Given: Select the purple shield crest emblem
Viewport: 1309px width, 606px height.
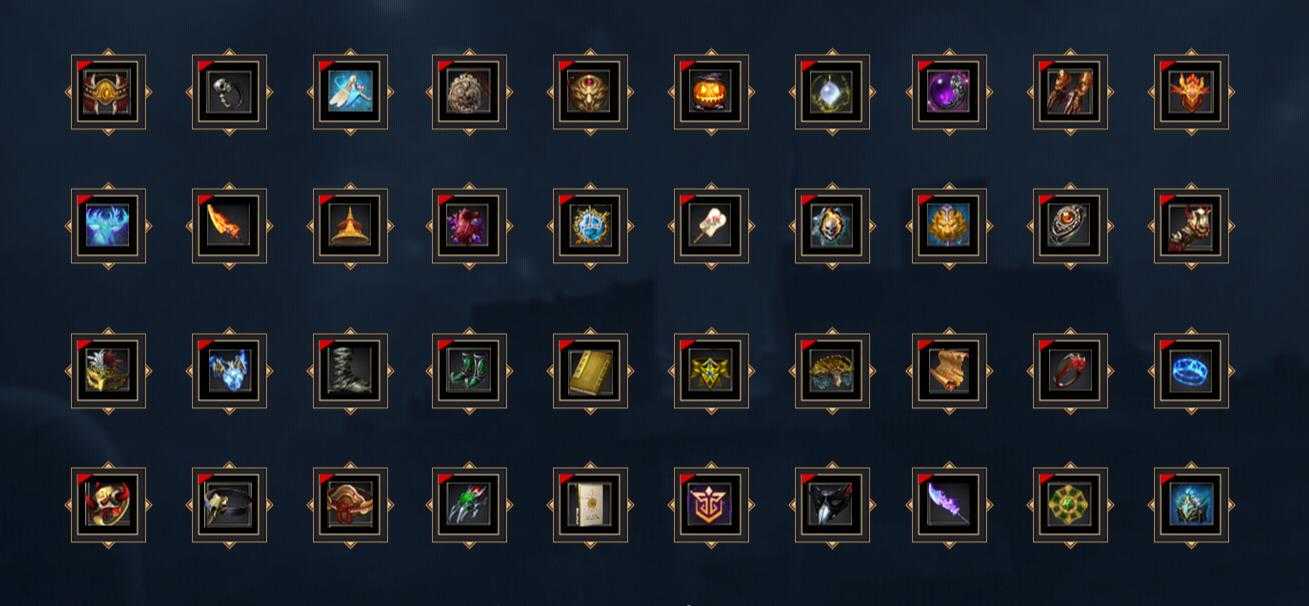Looking at the screenshot, I should tap(711, 505).
